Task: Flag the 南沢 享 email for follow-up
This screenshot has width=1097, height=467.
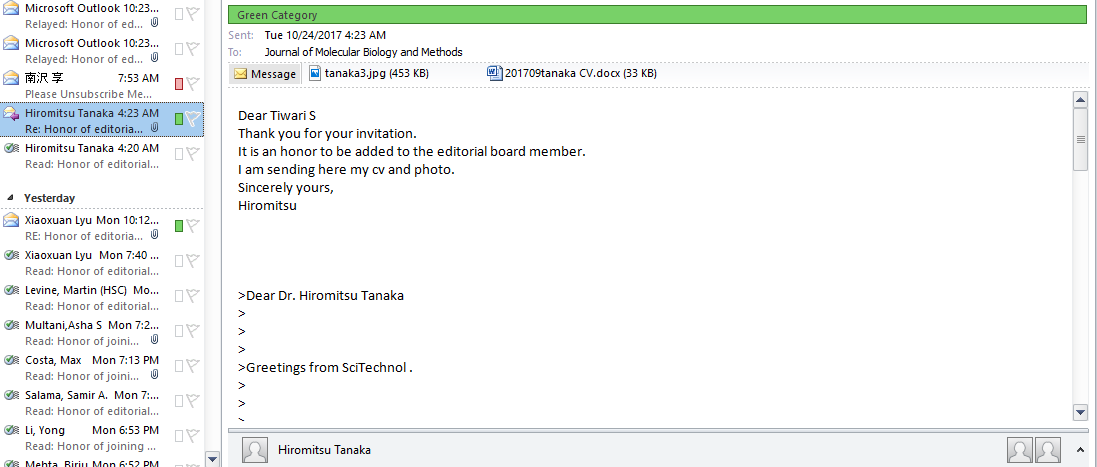Action: point(193,85)
